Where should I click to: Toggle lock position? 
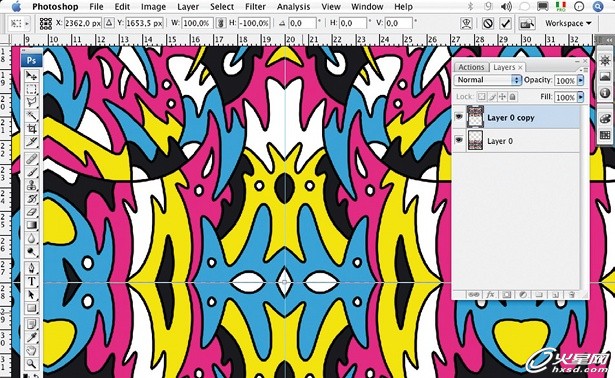click(502, 96)
